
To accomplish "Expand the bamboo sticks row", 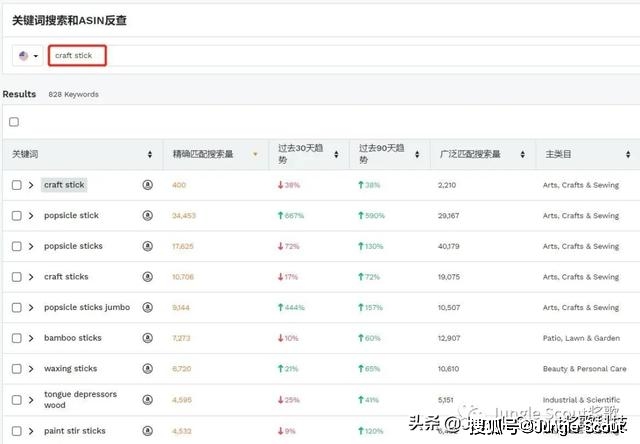I will click(31, 338).
